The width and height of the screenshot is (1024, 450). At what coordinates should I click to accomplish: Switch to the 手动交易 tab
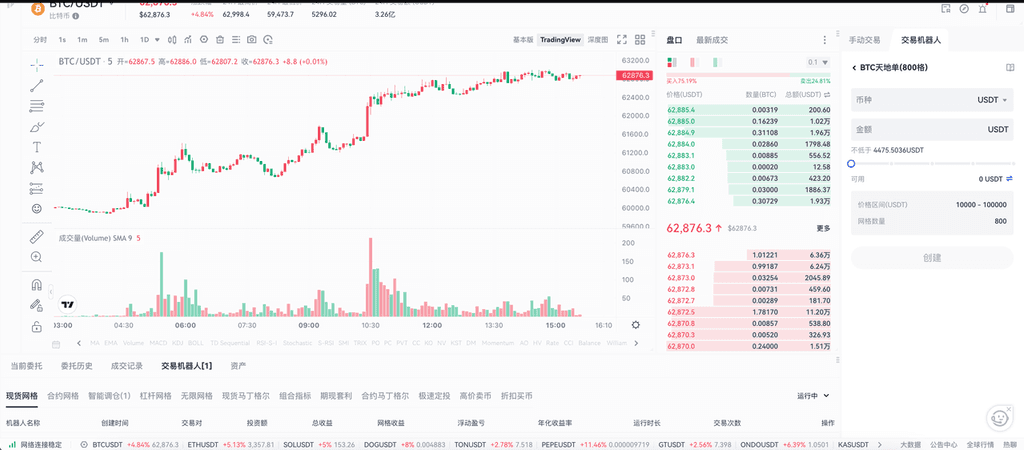(865, 40)
